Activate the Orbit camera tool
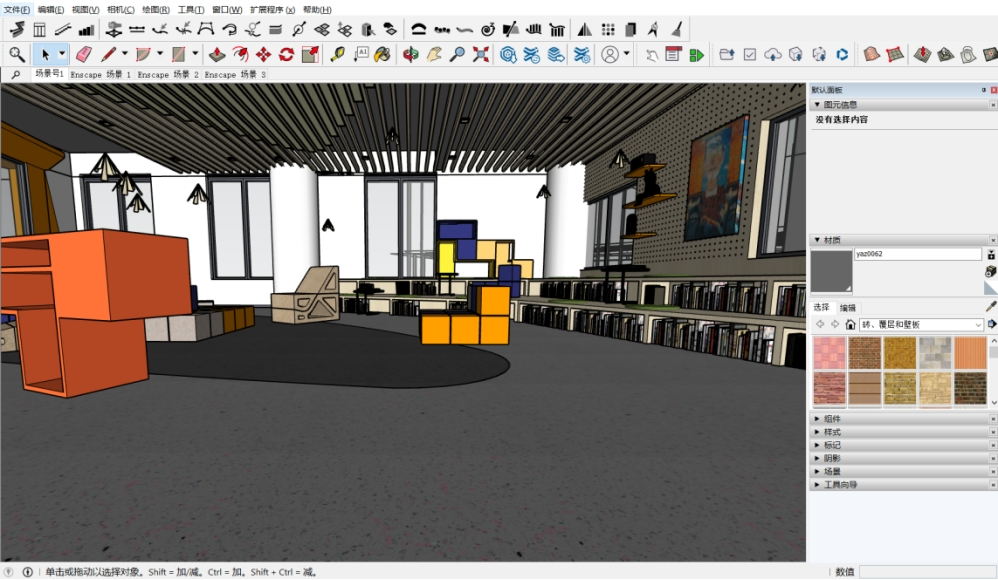The width and height of the screenshot is (998, 580). [x=410, y=54]
